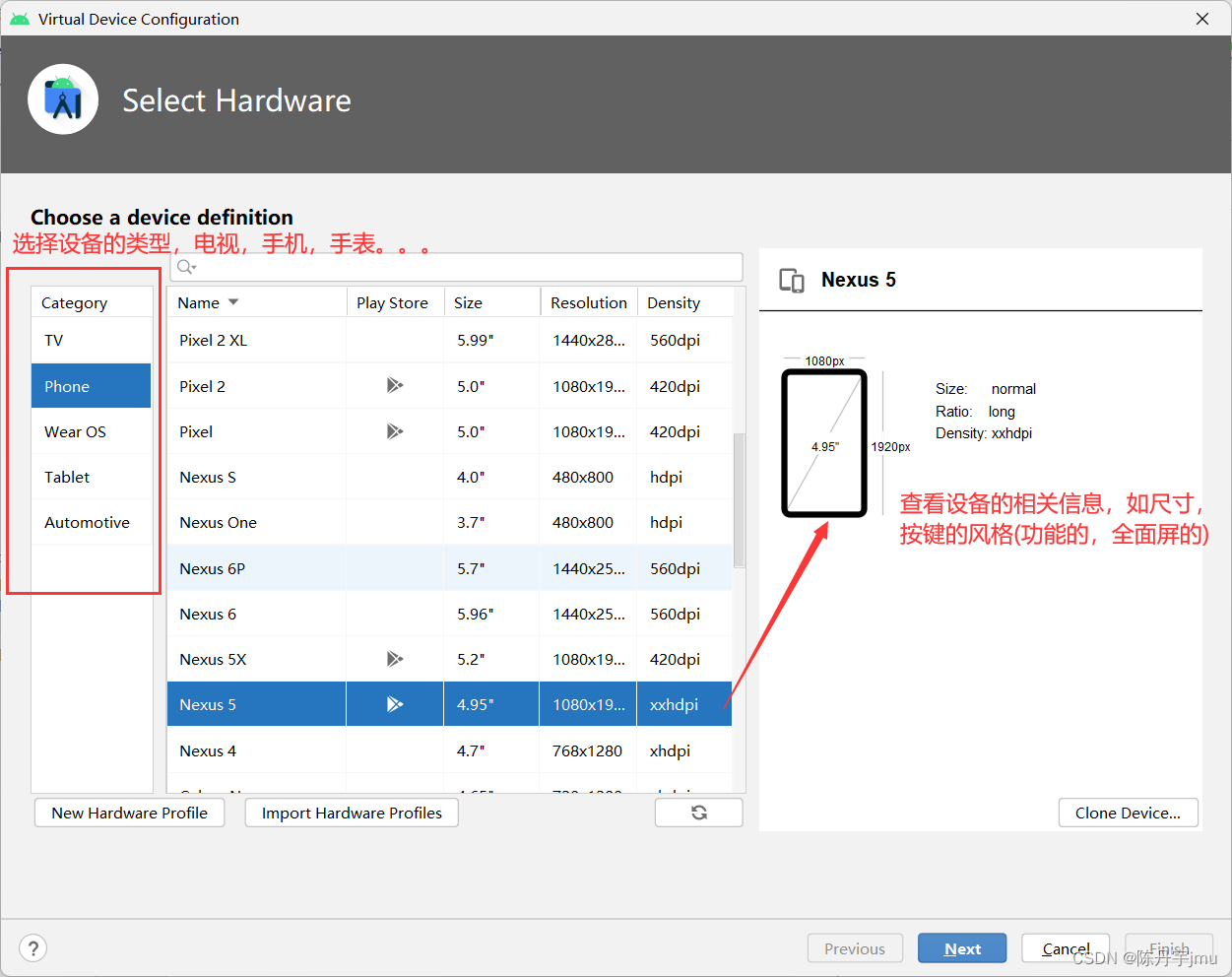Click the Next button

[962, 948]
